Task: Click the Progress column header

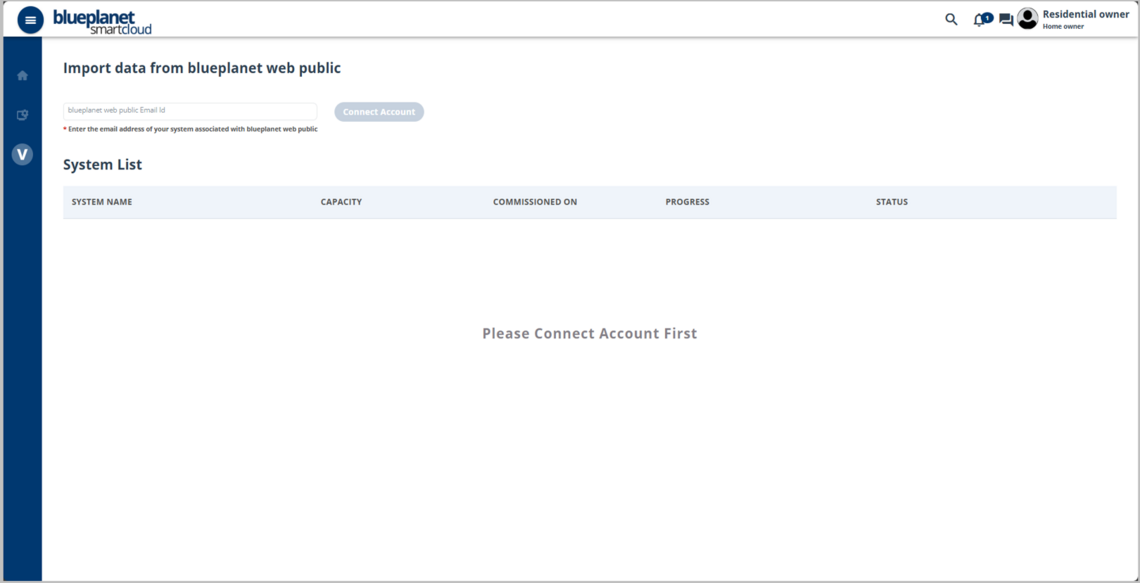Action: coord(687,202)
